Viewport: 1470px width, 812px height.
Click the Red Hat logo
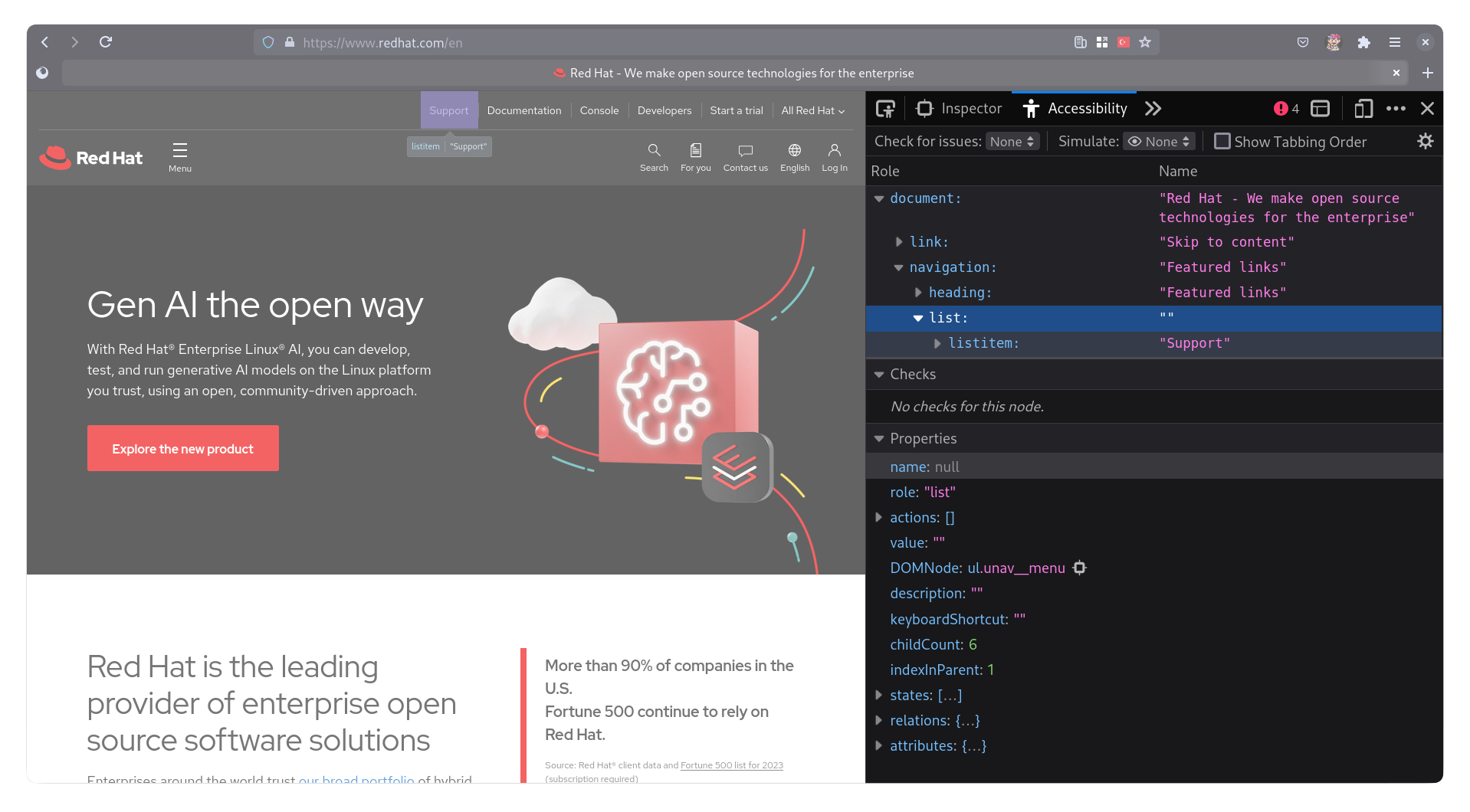click(90, 157)
